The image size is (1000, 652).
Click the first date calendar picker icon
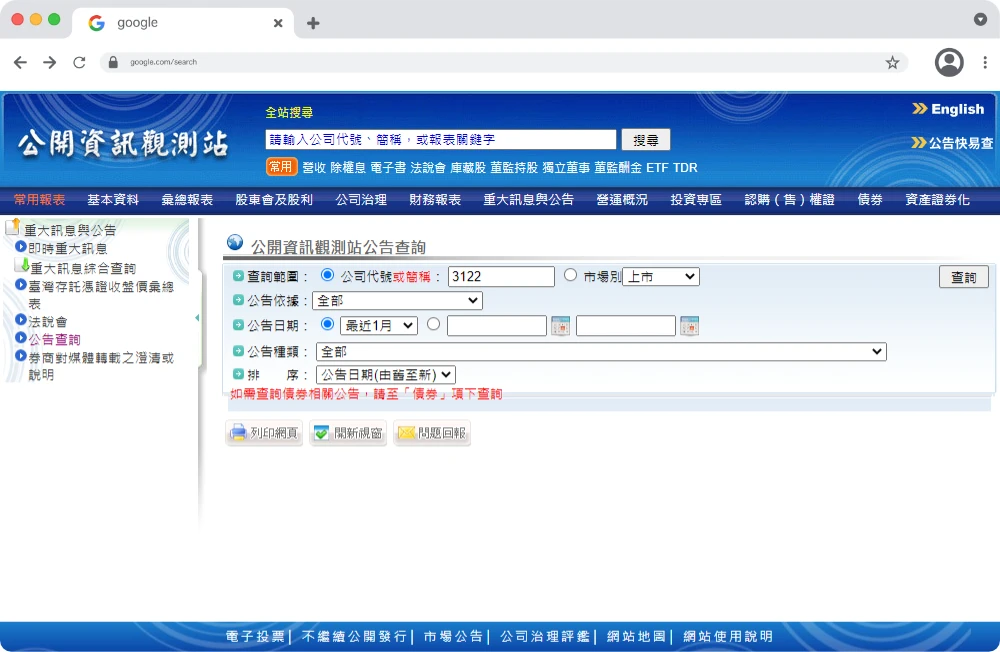point(560,326)
